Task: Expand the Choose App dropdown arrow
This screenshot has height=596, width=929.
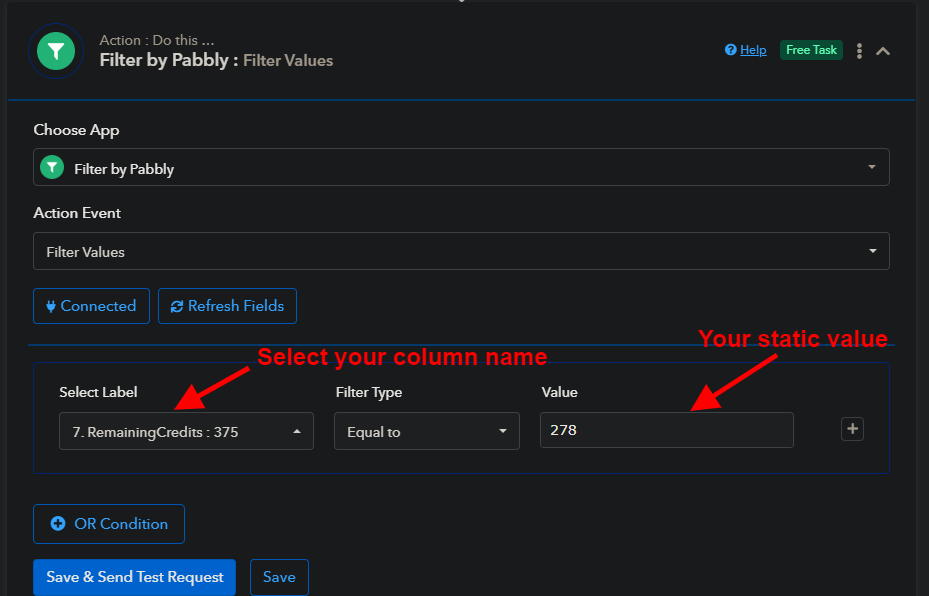Action: point(871,167)
